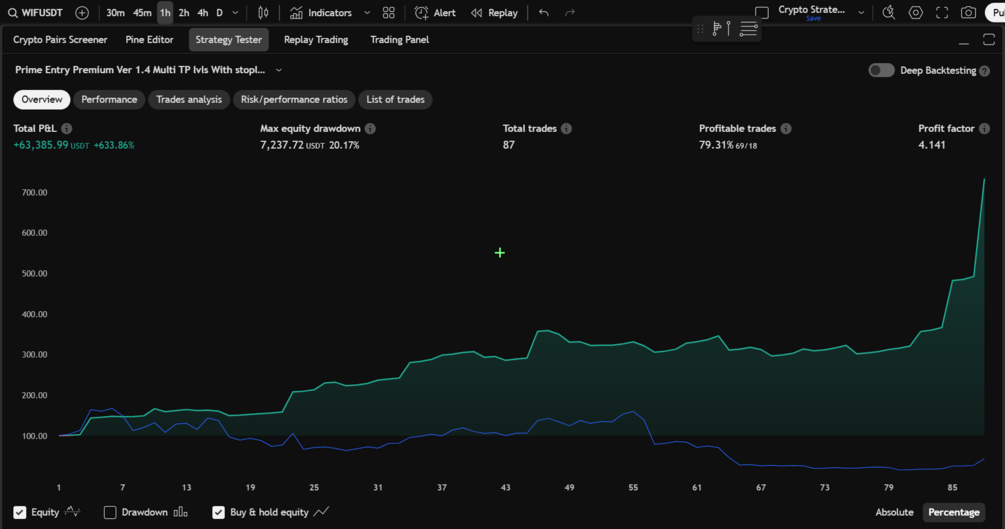
Task: Expand the Prime Entry Premium strategy dropdown
Action: [279, 70]
